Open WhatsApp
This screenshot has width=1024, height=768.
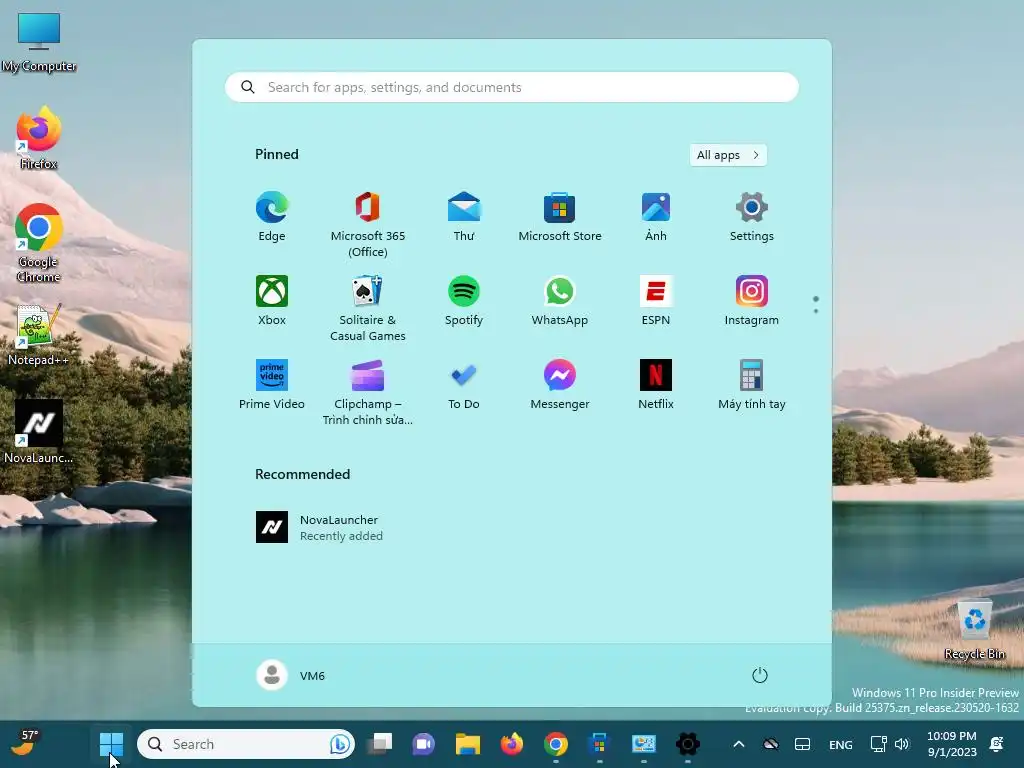560,300
